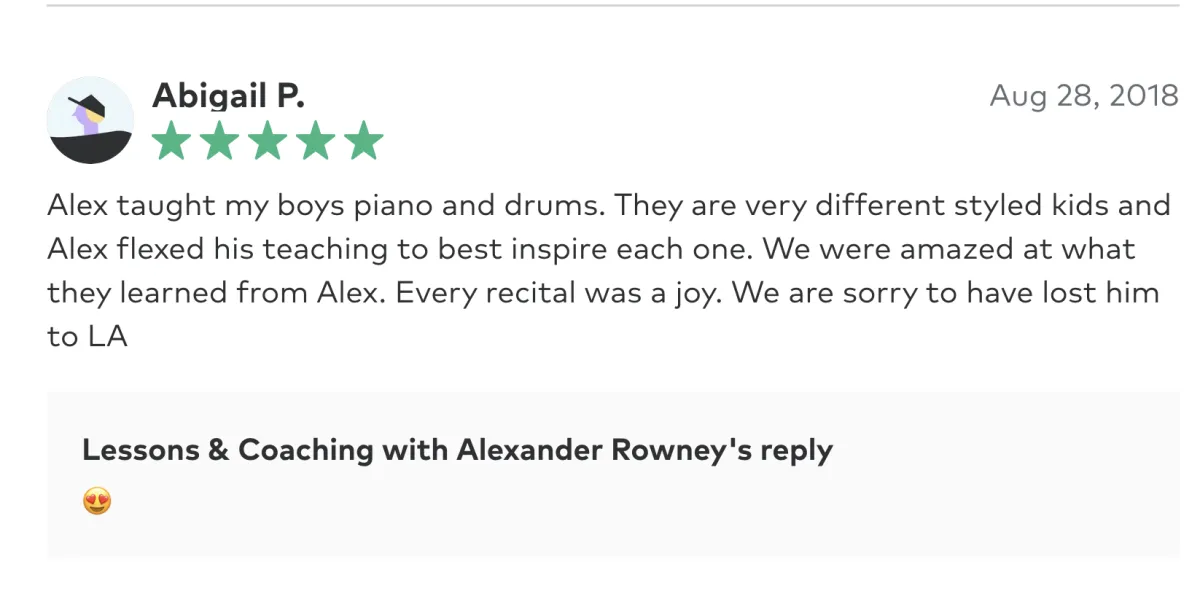Click Abigail P.'s profile avatar

[x=90, y=120]
